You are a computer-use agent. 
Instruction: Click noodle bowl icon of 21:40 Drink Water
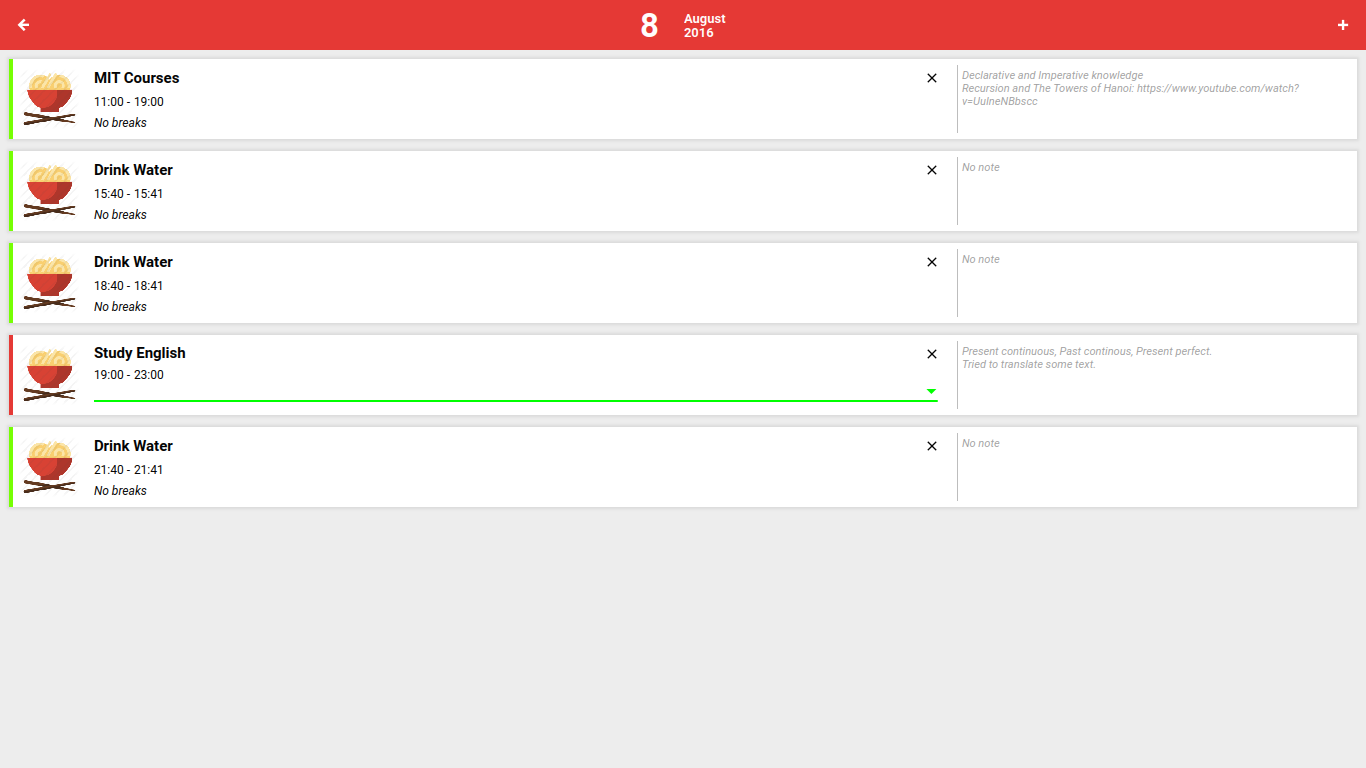click(x=50, y=467)
